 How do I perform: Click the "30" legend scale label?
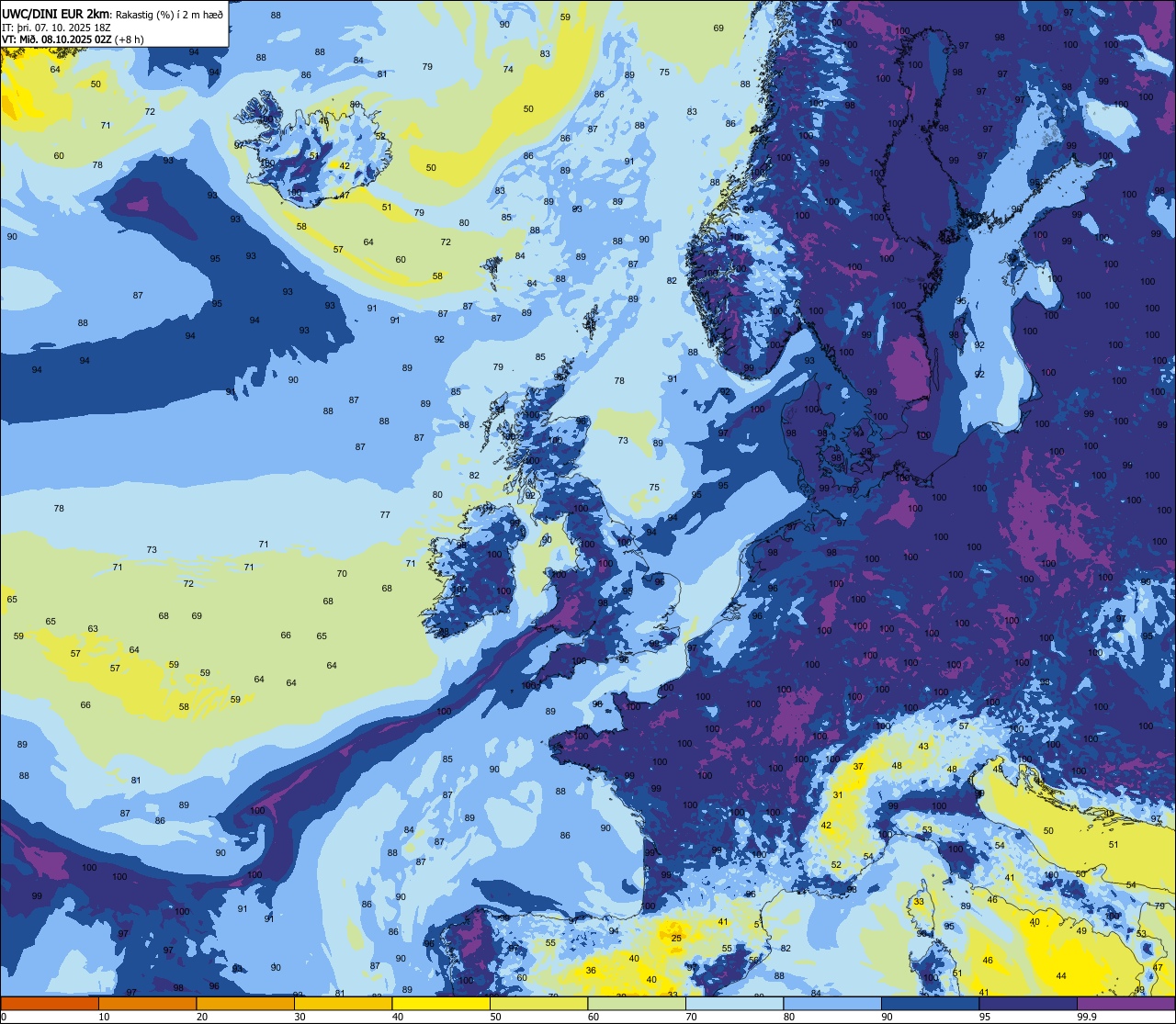coord(300,1017)
